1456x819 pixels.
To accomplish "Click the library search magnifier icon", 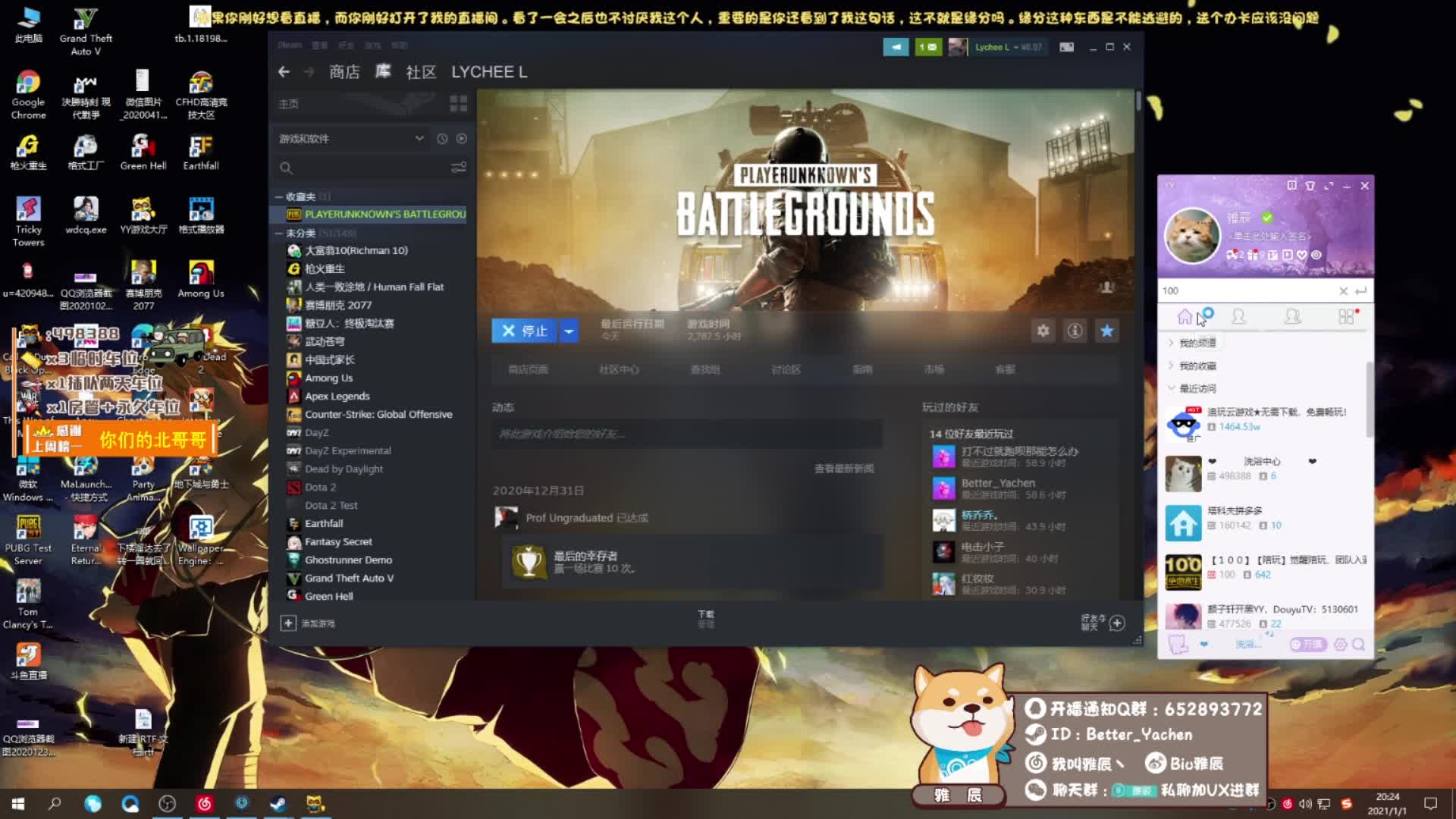I will click(286, 168).
